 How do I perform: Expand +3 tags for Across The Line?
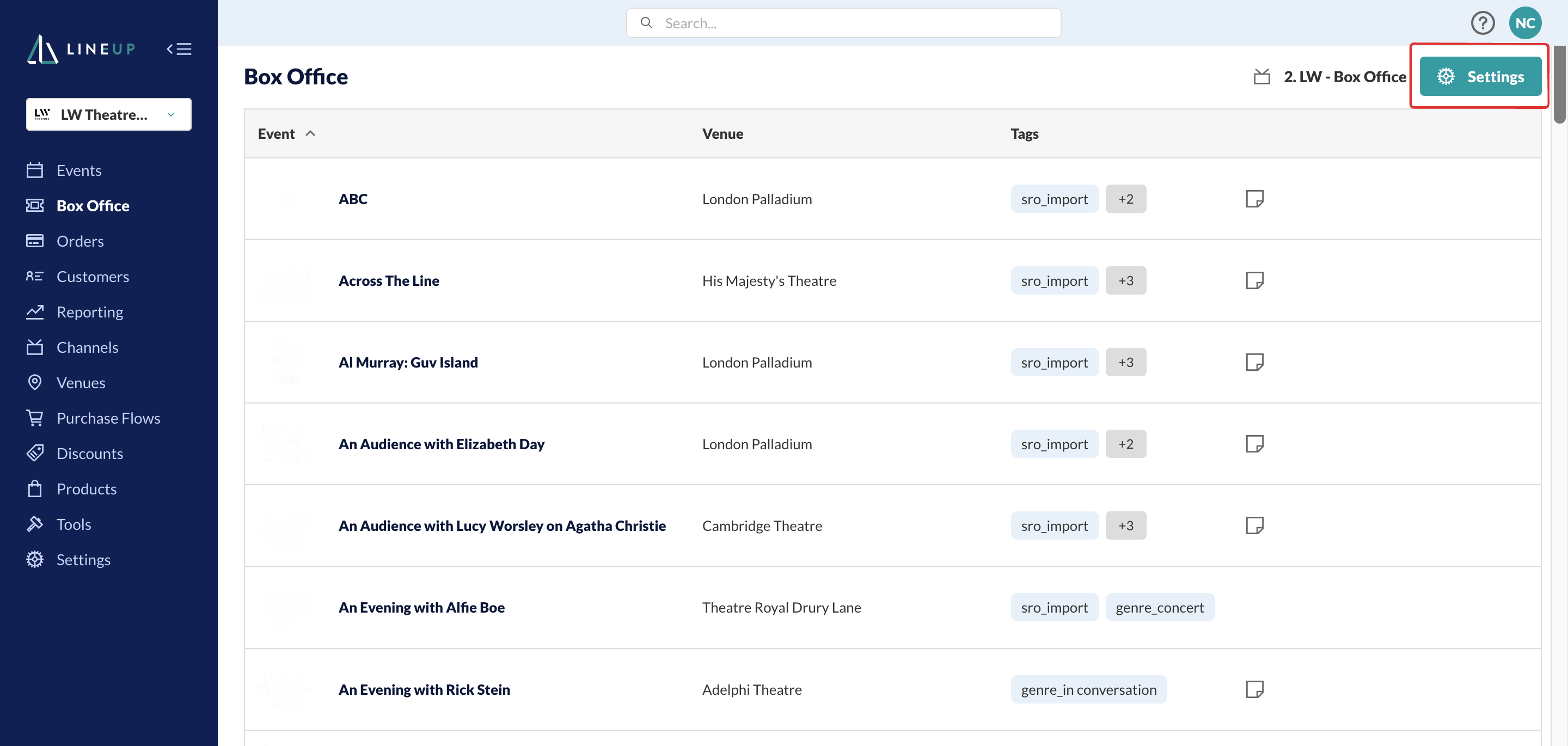click(1125, 280)
